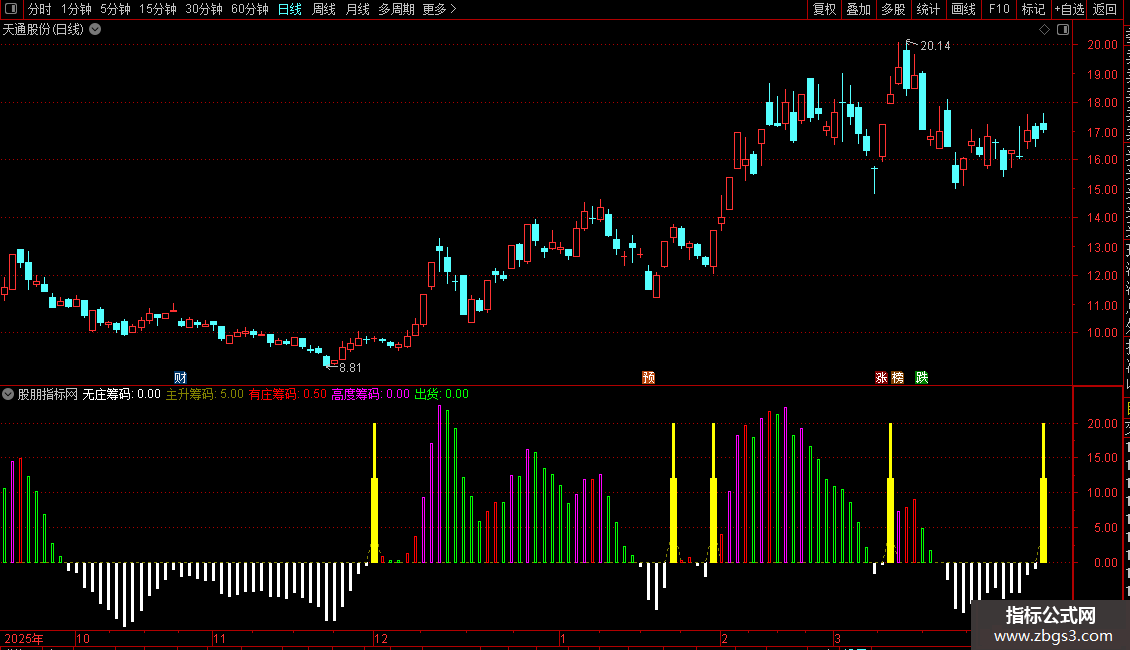Switch to 周线 weekly view
Viewport: 1130px width, 650px height.
click(324, 9)
